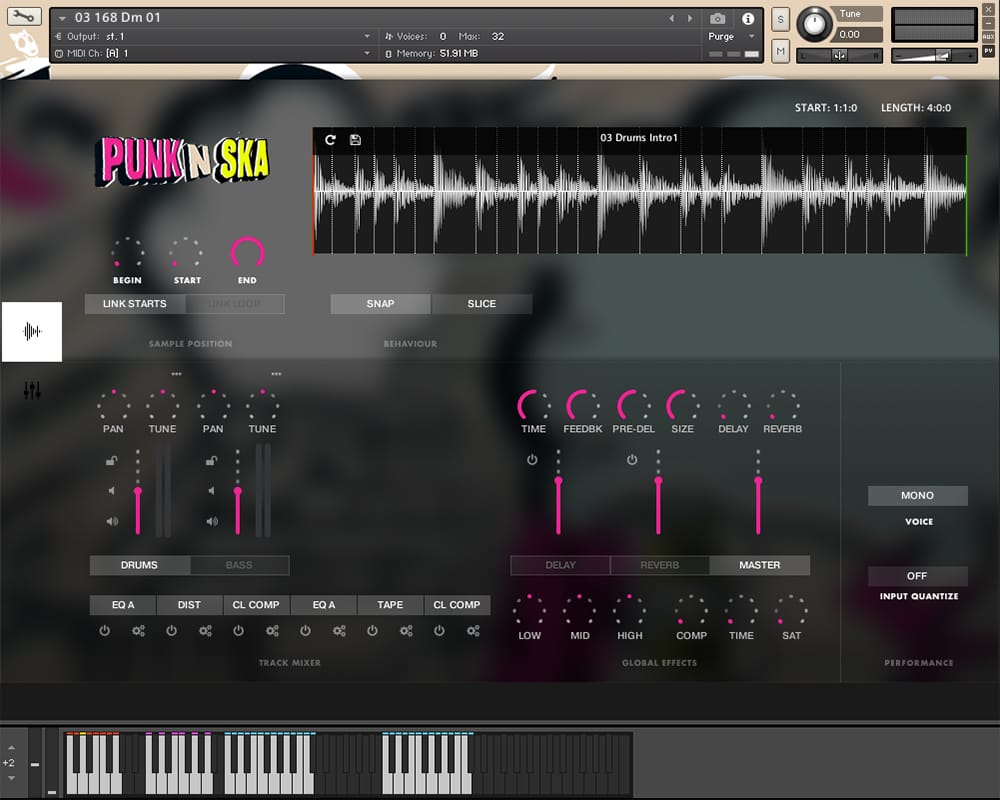Open the mixer sliders page in the sidebar

(32, 391)
